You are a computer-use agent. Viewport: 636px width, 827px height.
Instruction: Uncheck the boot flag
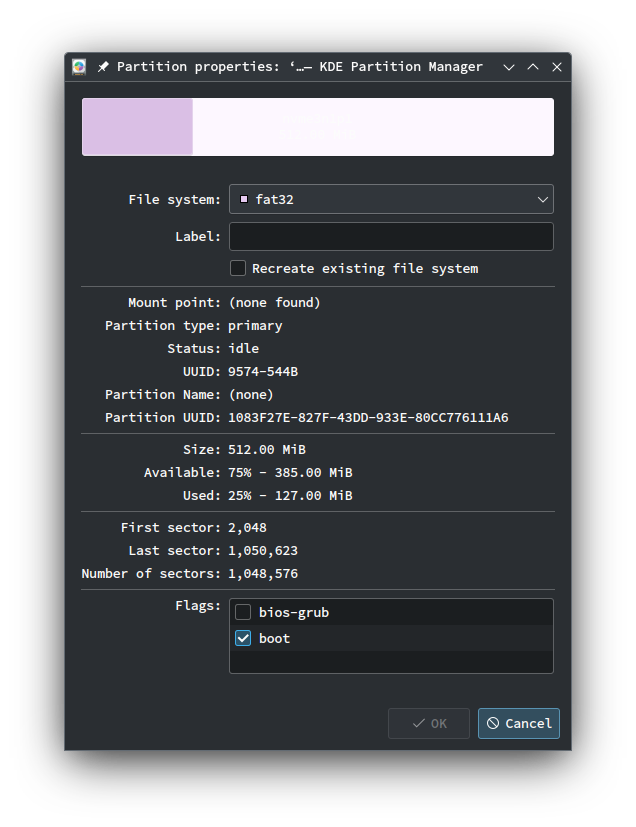(243, 639)
